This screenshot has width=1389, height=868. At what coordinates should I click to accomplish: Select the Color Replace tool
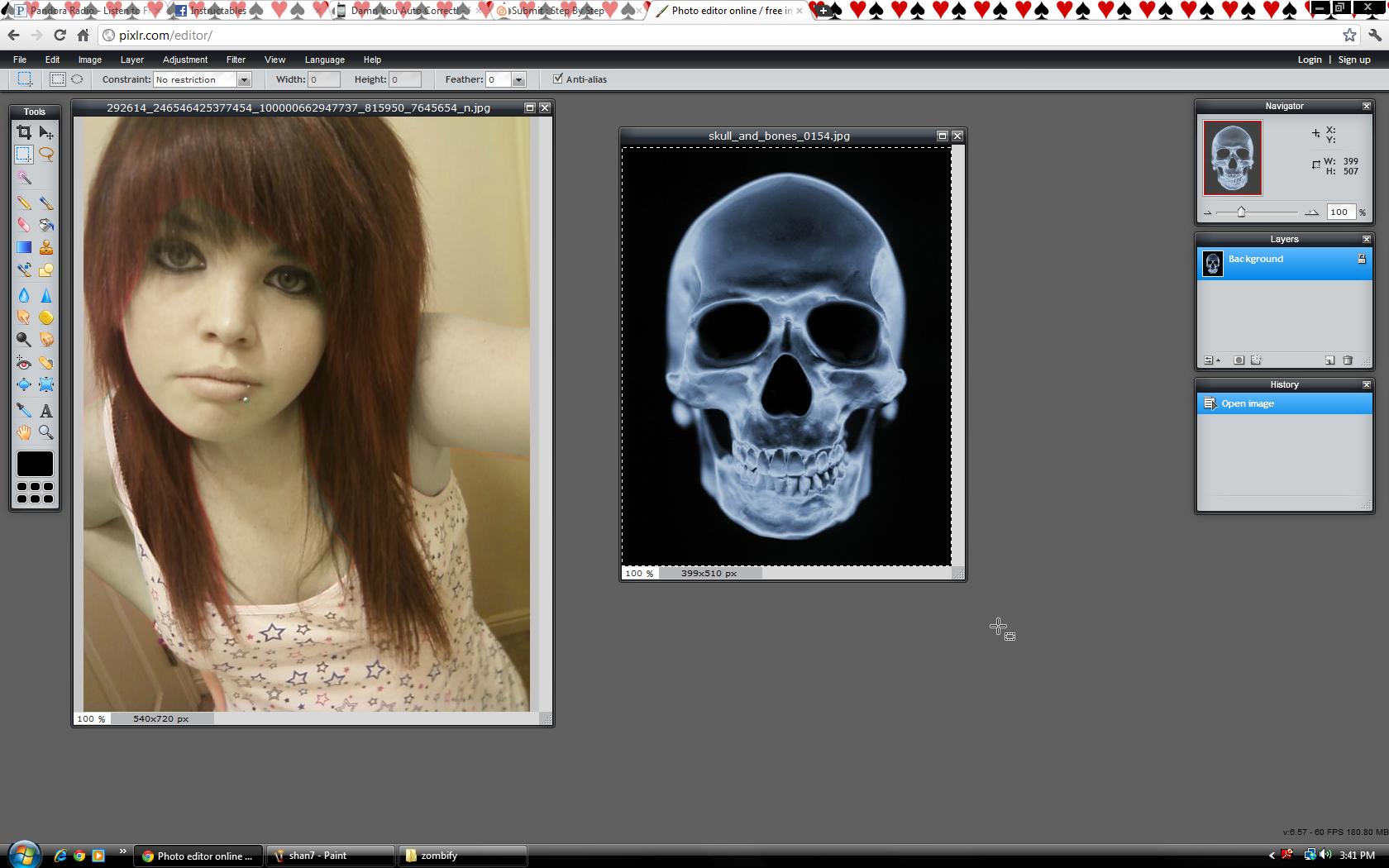tap(24, 269)
